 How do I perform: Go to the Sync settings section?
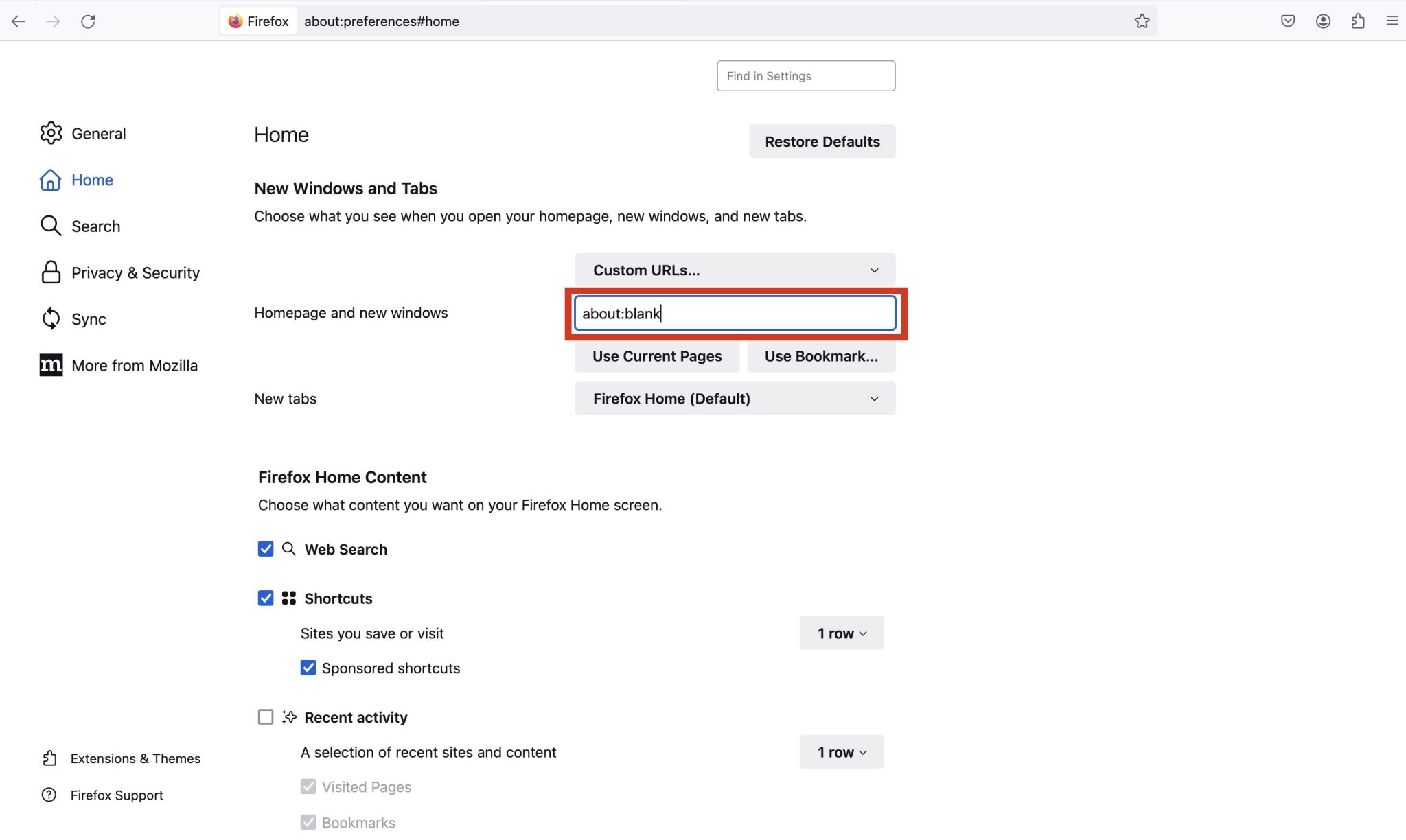[x=89, y=319]
